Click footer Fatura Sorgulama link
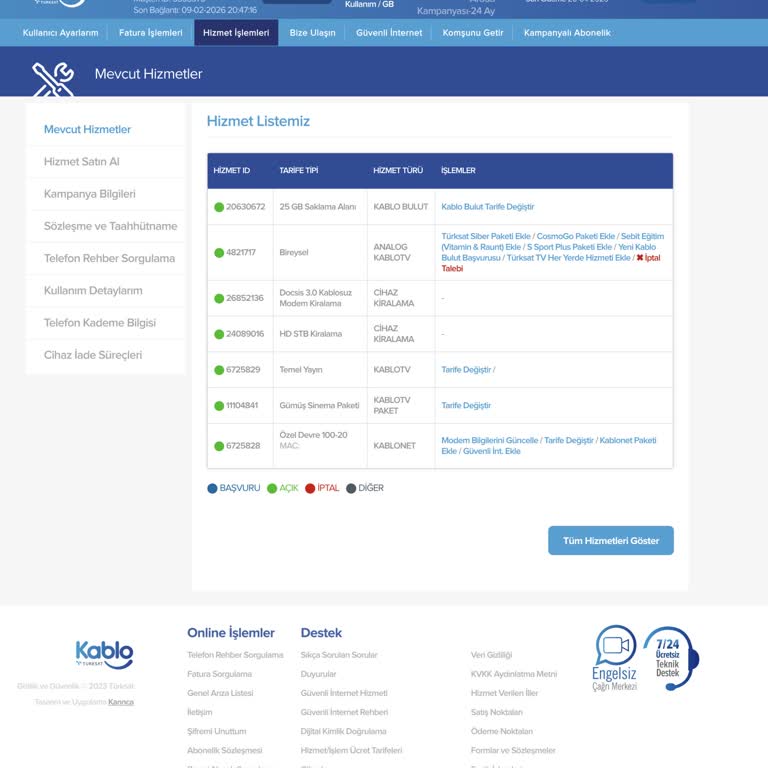This screenshot has height=768, width=768. 219,674
